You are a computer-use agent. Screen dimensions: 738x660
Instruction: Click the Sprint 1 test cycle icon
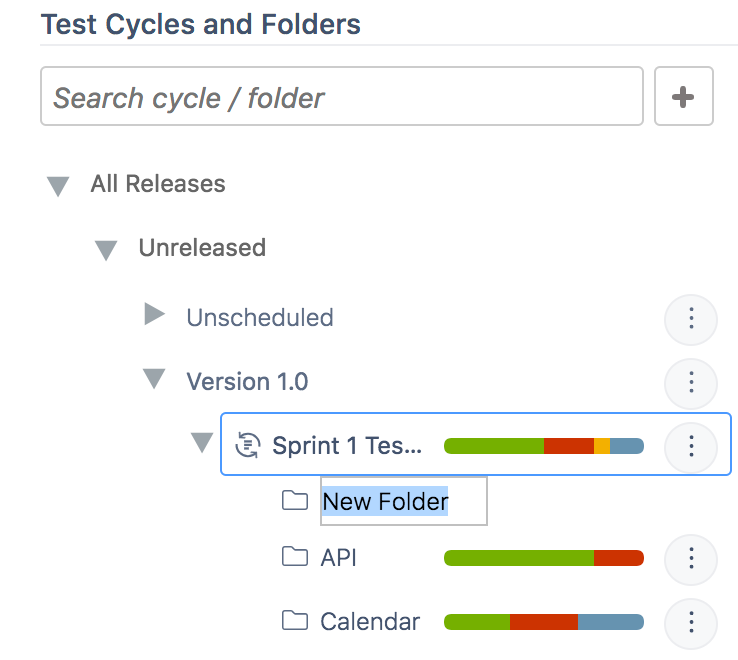tap(247, 445)
